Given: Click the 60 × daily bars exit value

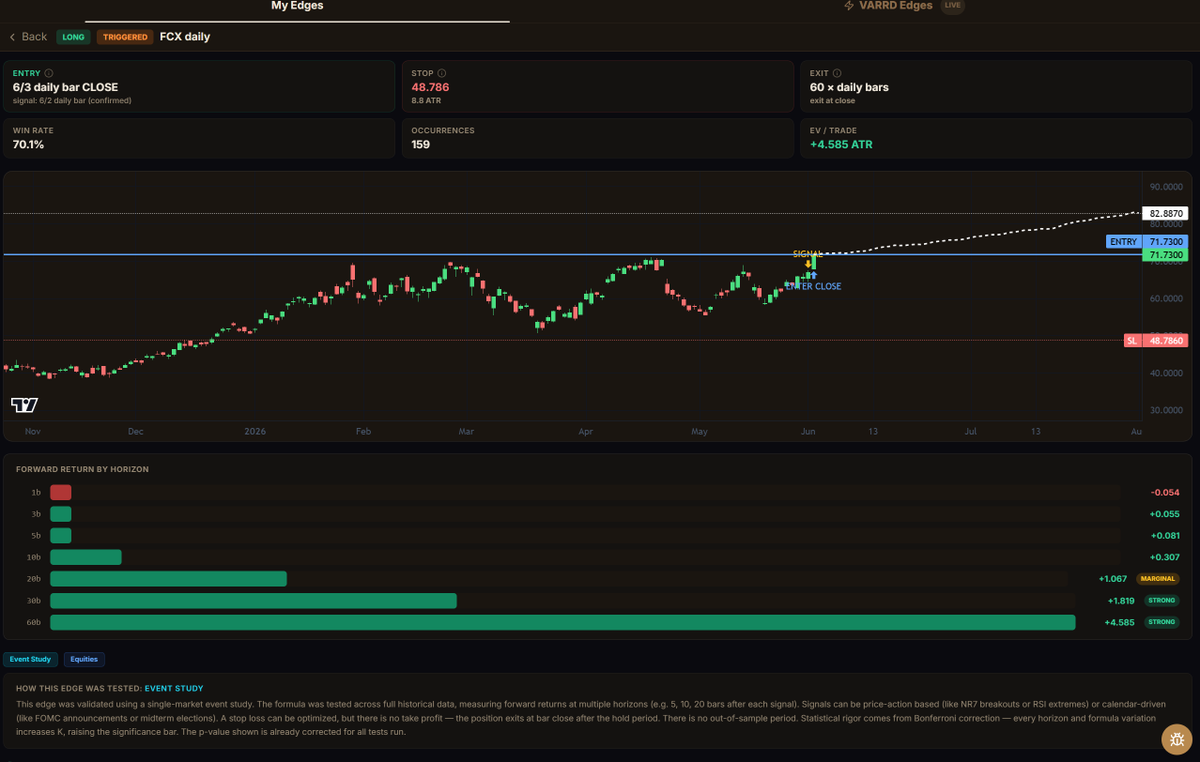Looking at the screenshot, I should click(x=849, y=87).
